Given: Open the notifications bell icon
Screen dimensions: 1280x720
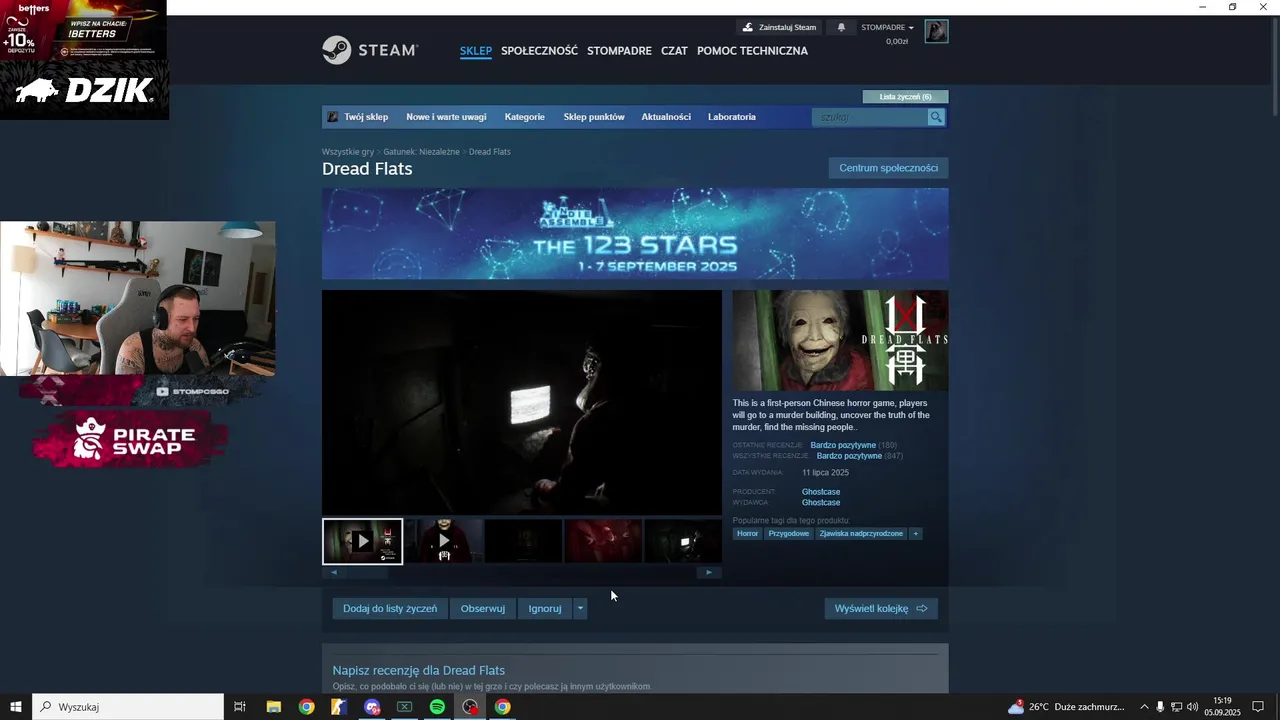Looking at the screenshot, I should [x=841, y=28].
